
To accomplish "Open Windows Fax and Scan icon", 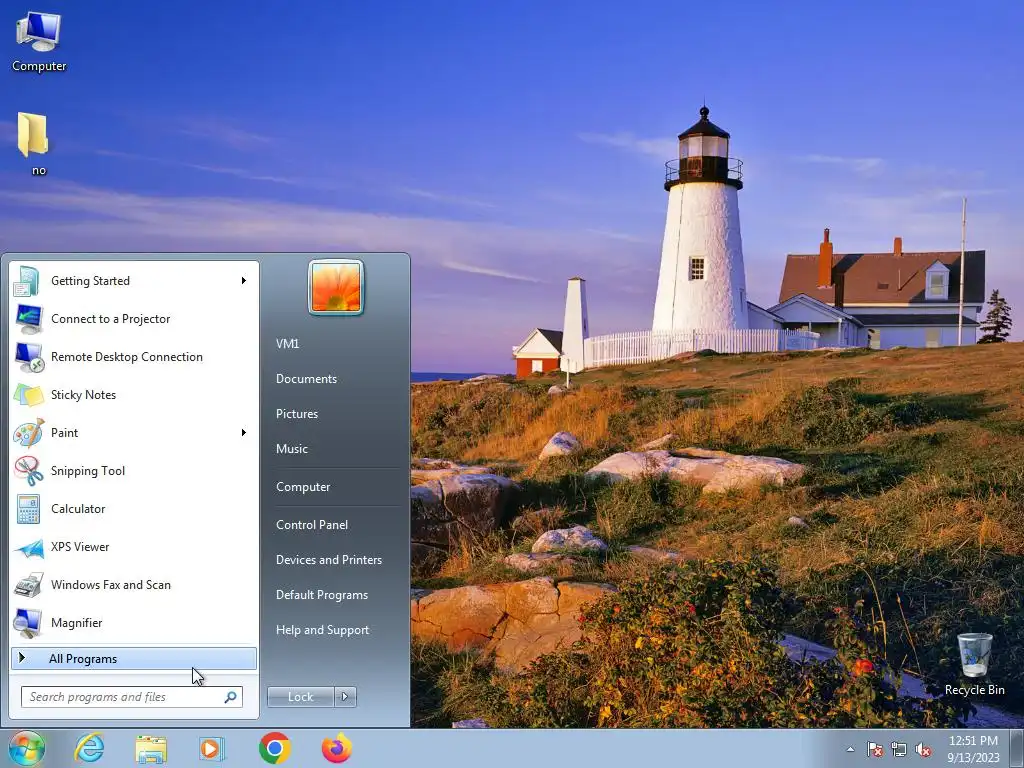I will click(x=28, y=585).
